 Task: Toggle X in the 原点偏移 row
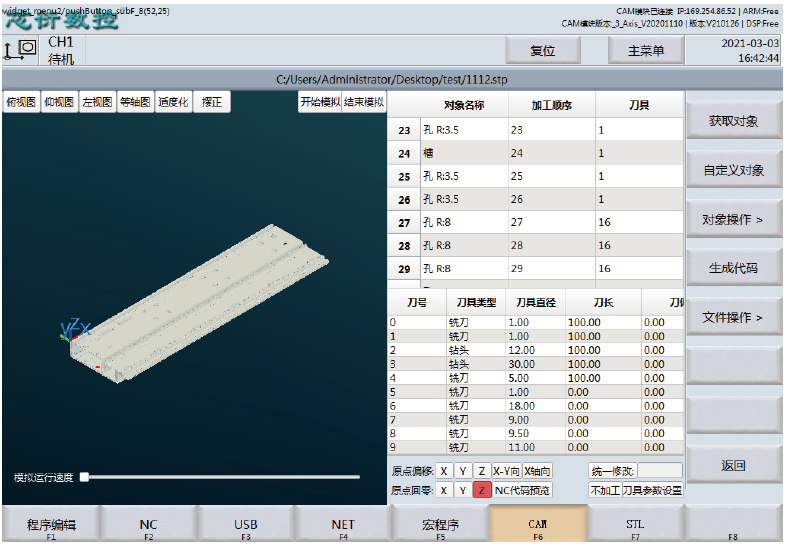(x=444, y=471)
